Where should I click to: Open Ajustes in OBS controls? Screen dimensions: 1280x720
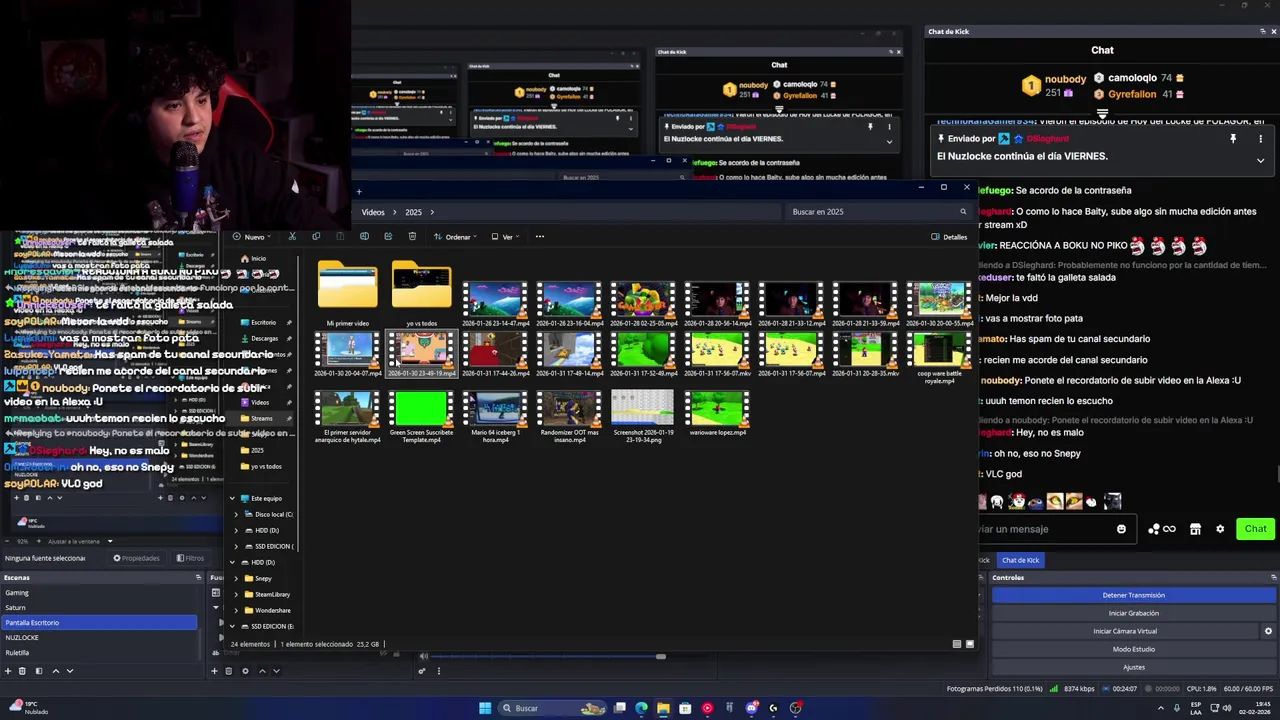pyautogui.click(x=1133, y=667)
